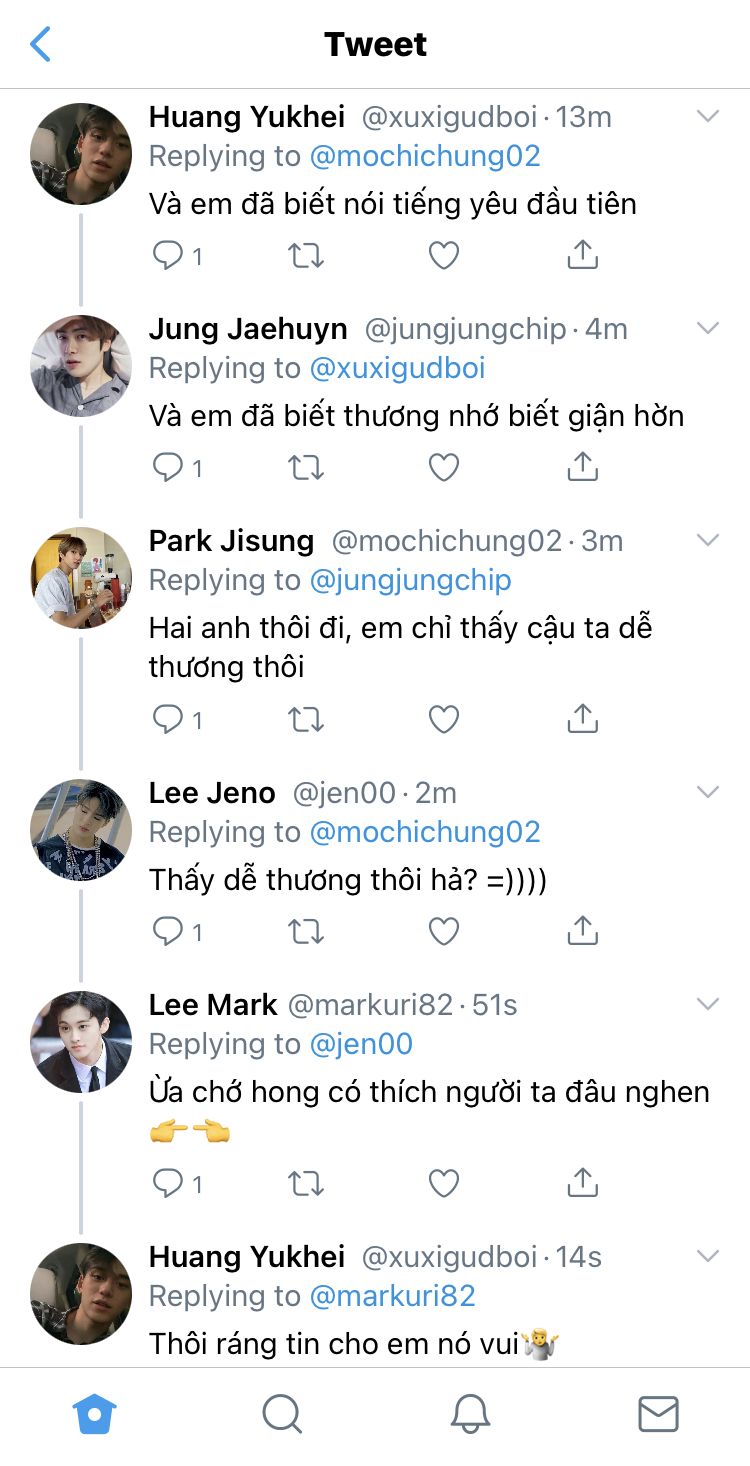This screenshot has width=750, height=1466.
Task: Go back using the top-left arrow
Action: coord(41,45)
